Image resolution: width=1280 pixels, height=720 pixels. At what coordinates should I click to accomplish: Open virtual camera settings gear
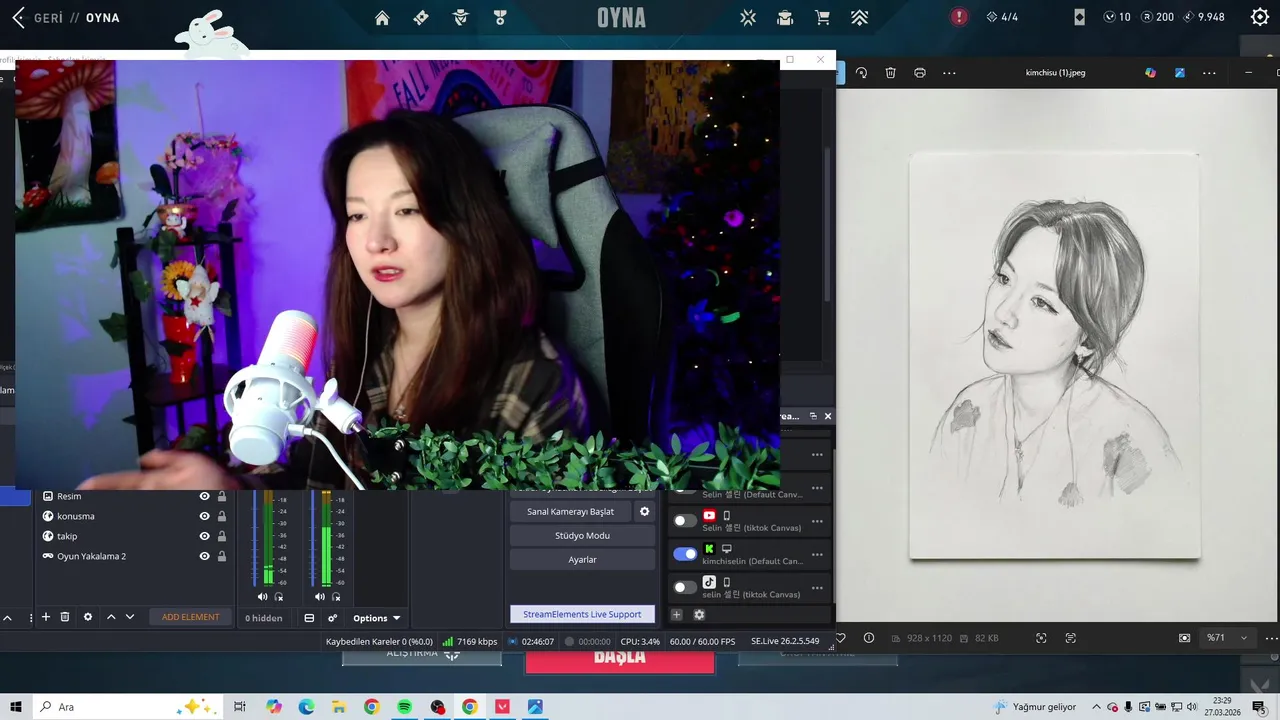pos(644,511)
